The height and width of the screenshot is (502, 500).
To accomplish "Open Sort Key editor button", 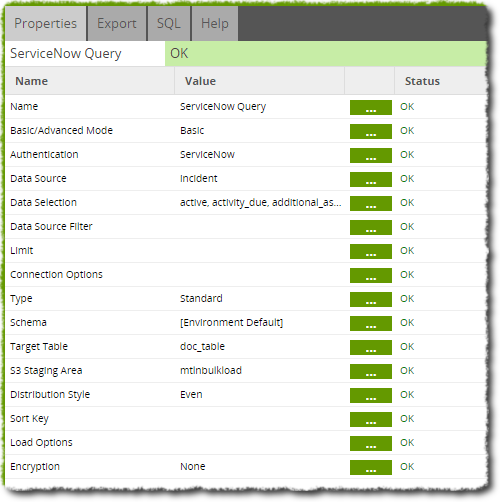I will point(371,420).
